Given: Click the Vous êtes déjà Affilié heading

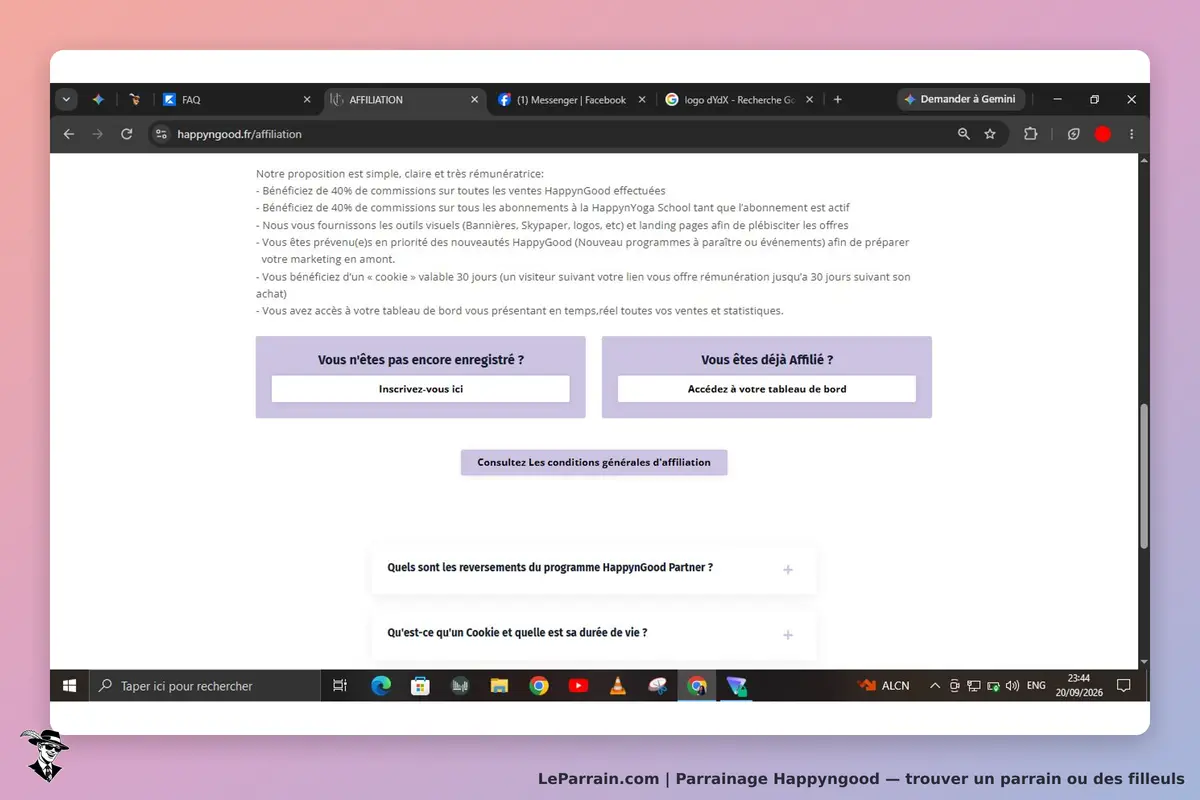Looking at the screenshot, I should 767,360.
